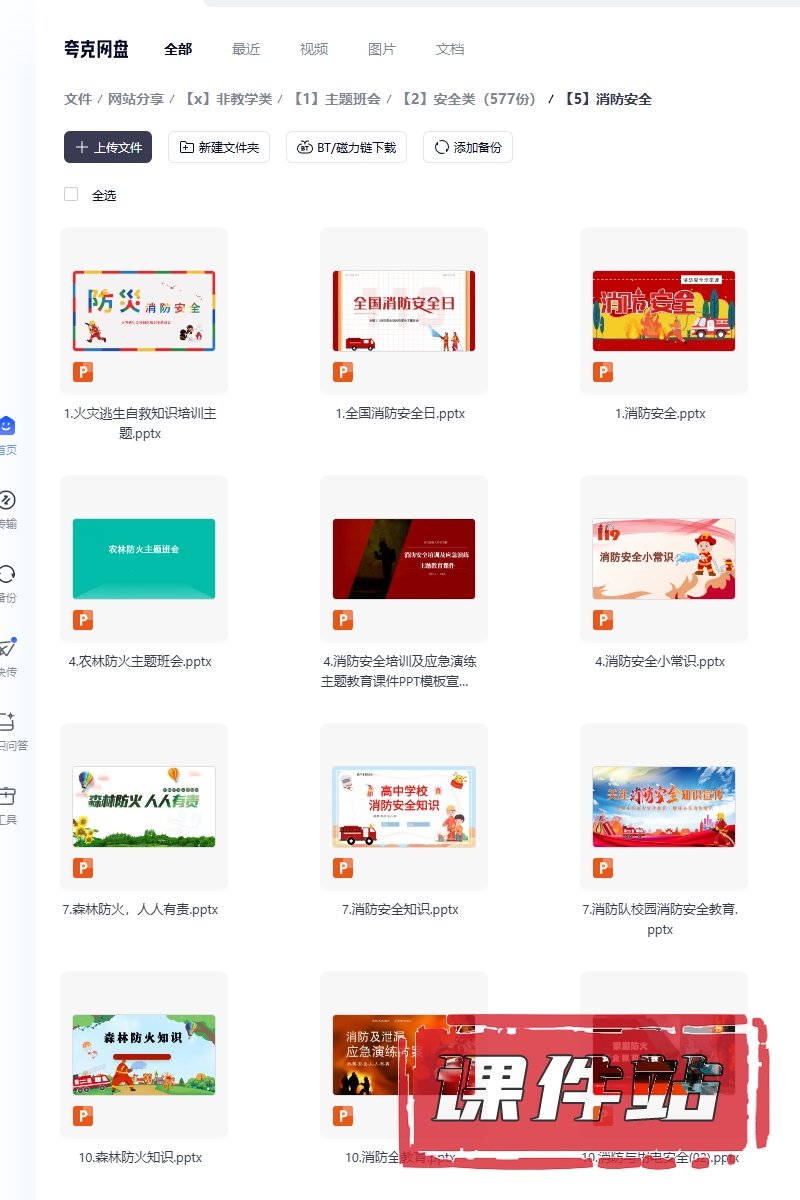Screen dimensions: 800x1200
Task: Click the PPT icon on 4.农林防火主题班会.pptx
Action: (83, 621)
